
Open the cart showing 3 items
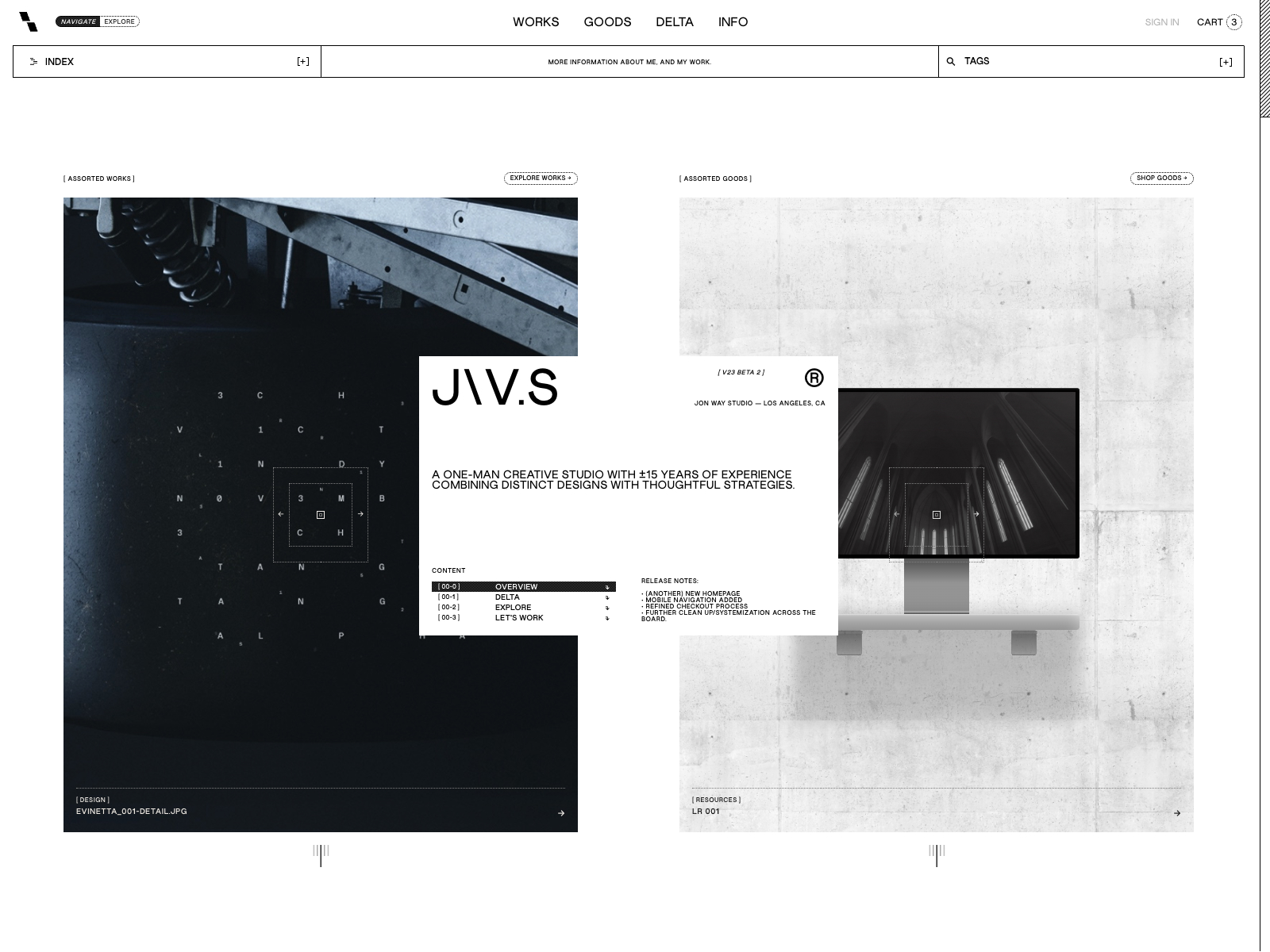pos(1216,21)
